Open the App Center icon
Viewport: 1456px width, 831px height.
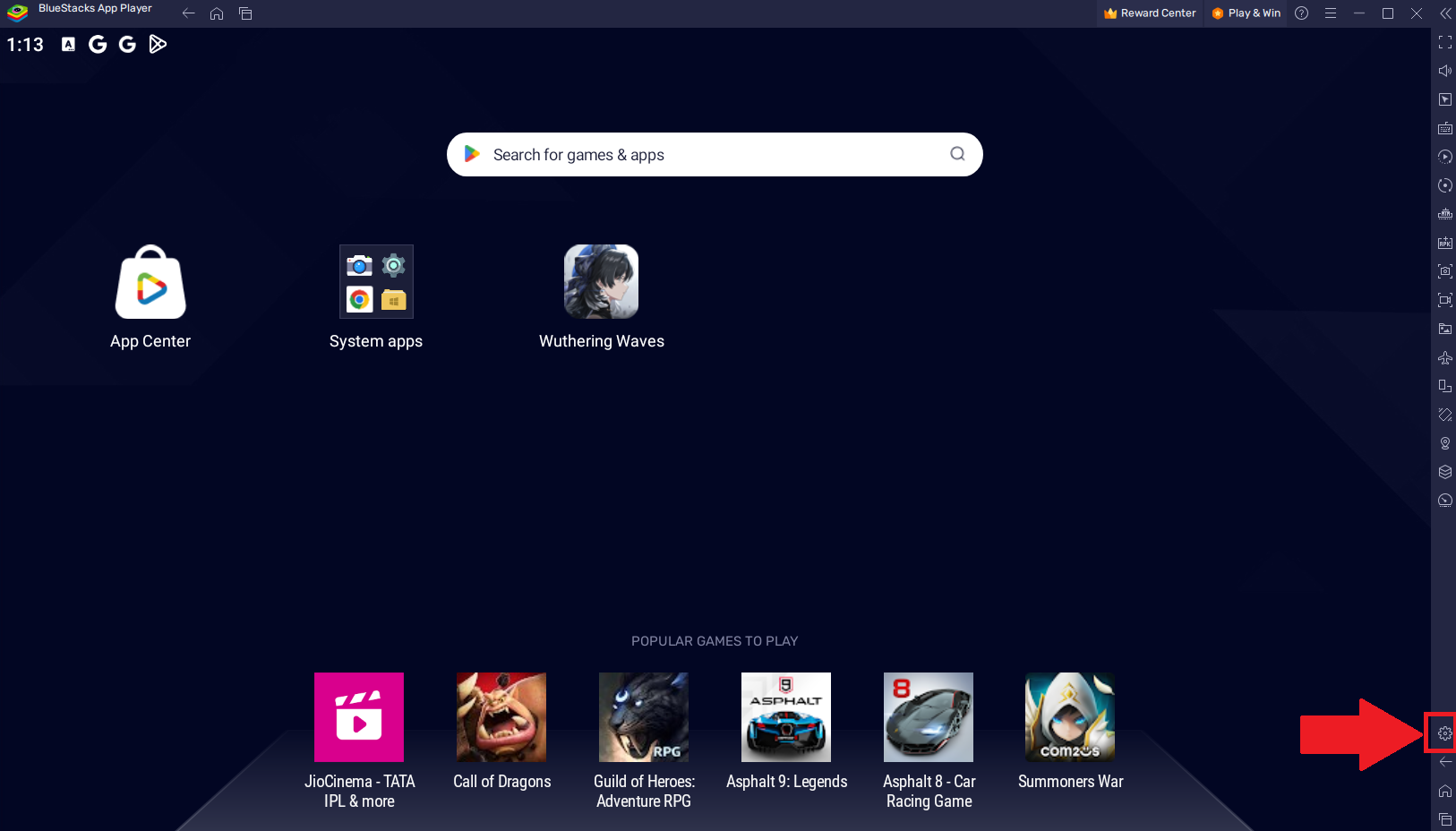point(150,282)
